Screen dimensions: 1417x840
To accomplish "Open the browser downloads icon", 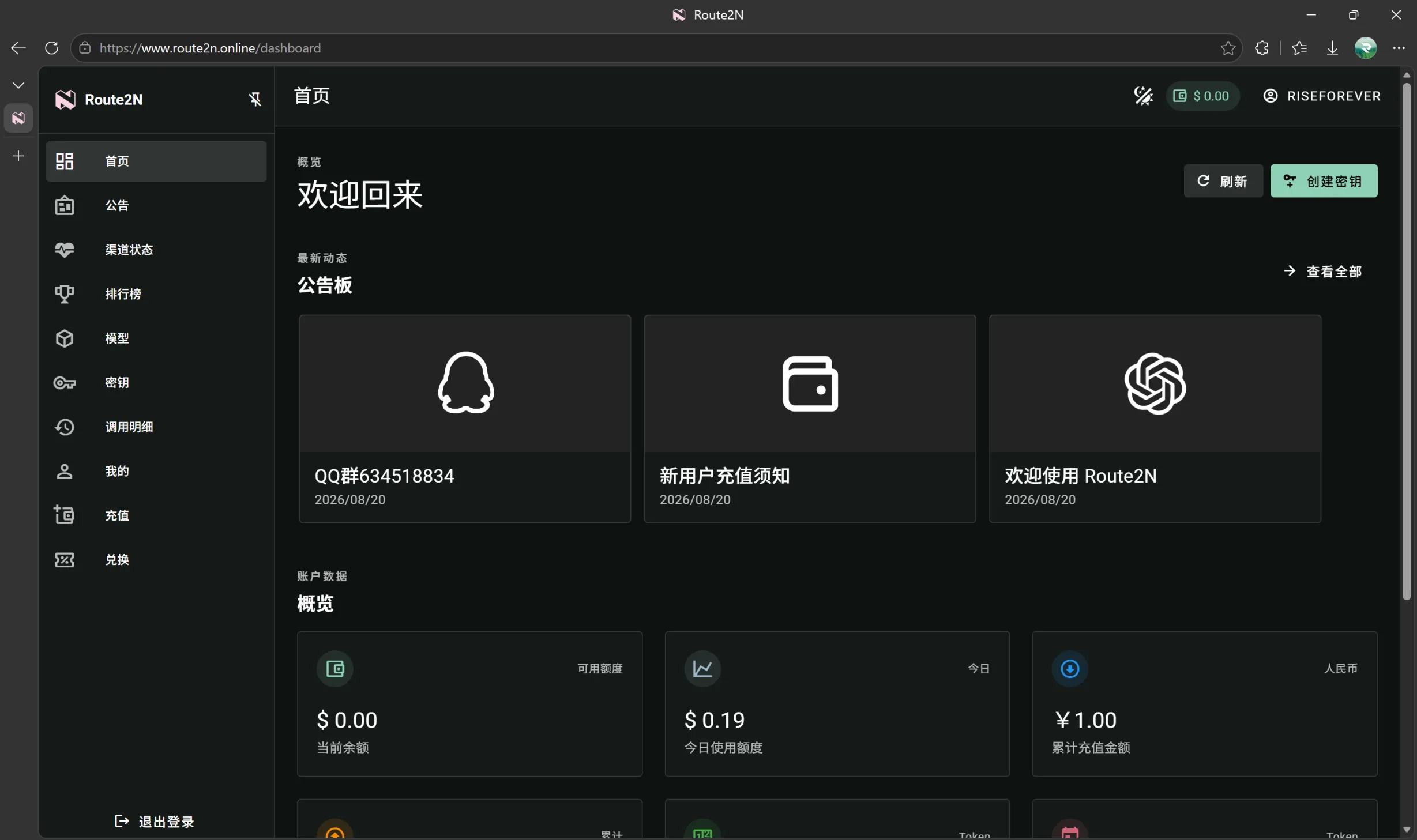I will [1332, 48].
